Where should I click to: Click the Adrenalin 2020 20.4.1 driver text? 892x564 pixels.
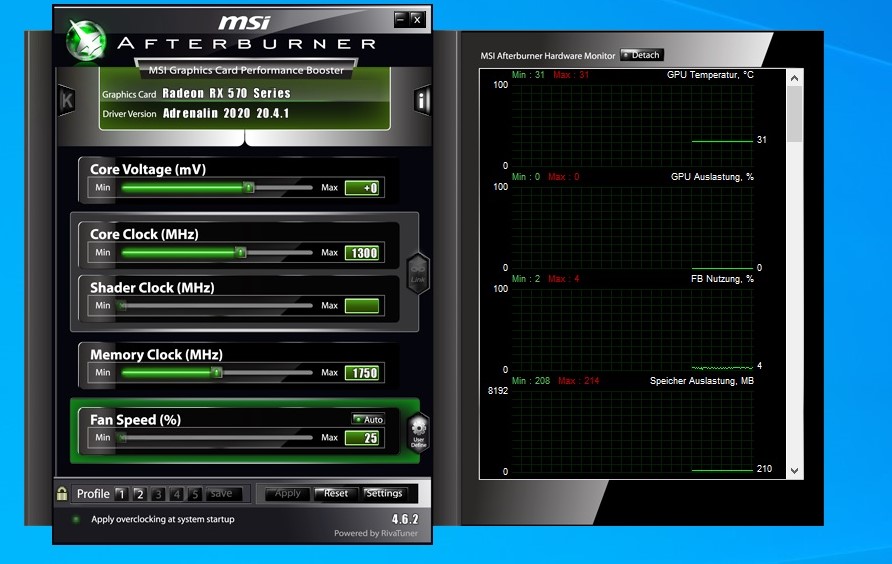[x=226, y=113]
